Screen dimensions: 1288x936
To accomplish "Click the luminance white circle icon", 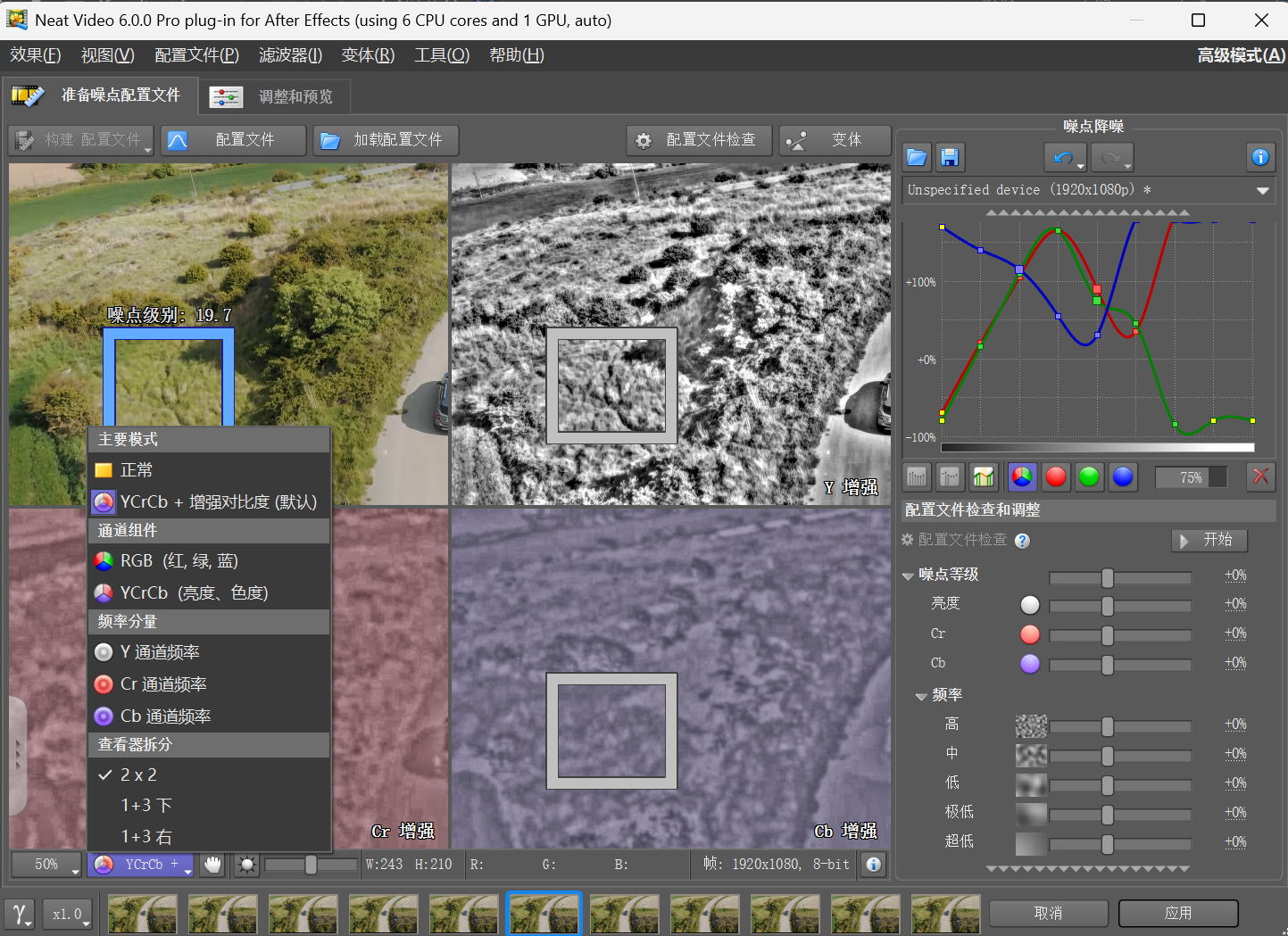I will click(1030, 605).
